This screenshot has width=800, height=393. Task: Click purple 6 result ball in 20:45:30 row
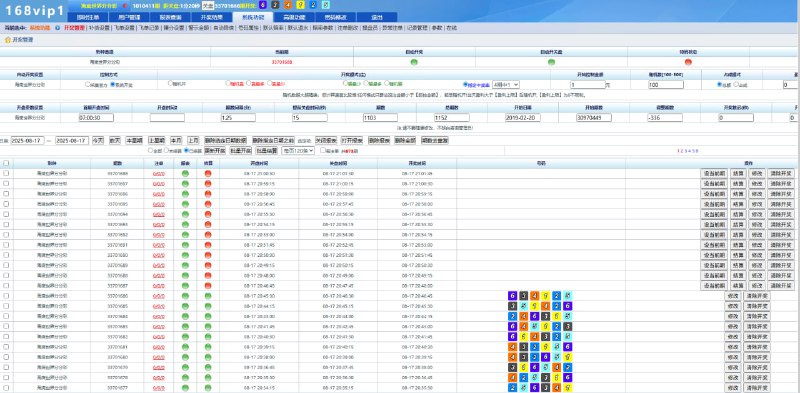tap(513, 296)
